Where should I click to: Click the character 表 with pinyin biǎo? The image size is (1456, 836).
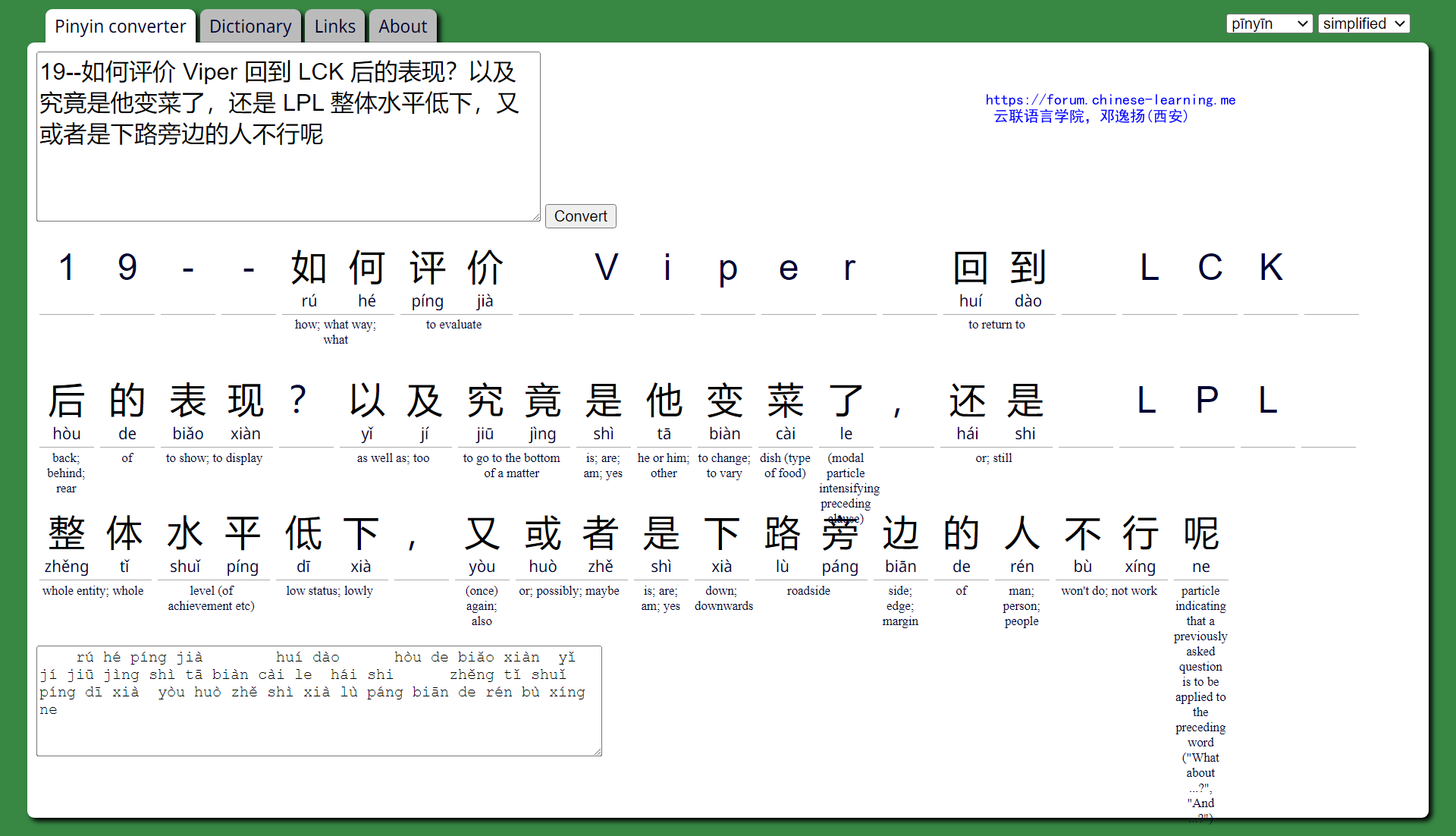(x=188, y=401)
